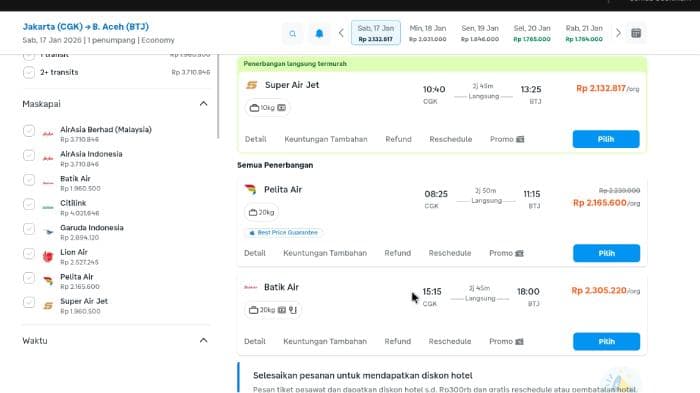This screenshot has height=393, width=700.
Task: Collapse the Maskapai filter section
Action: [204, 104]
